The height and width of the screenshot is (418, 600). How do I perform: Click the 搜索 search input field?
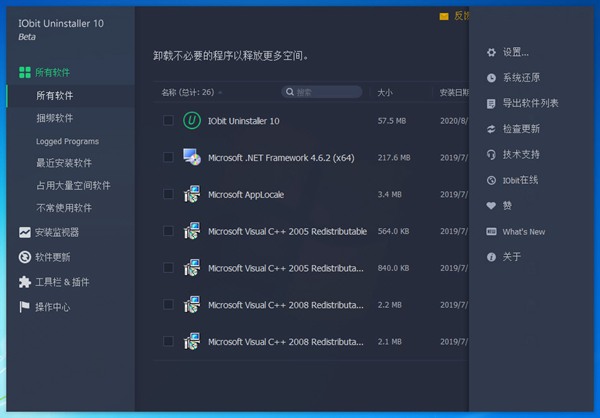click(x=322, y=92)
